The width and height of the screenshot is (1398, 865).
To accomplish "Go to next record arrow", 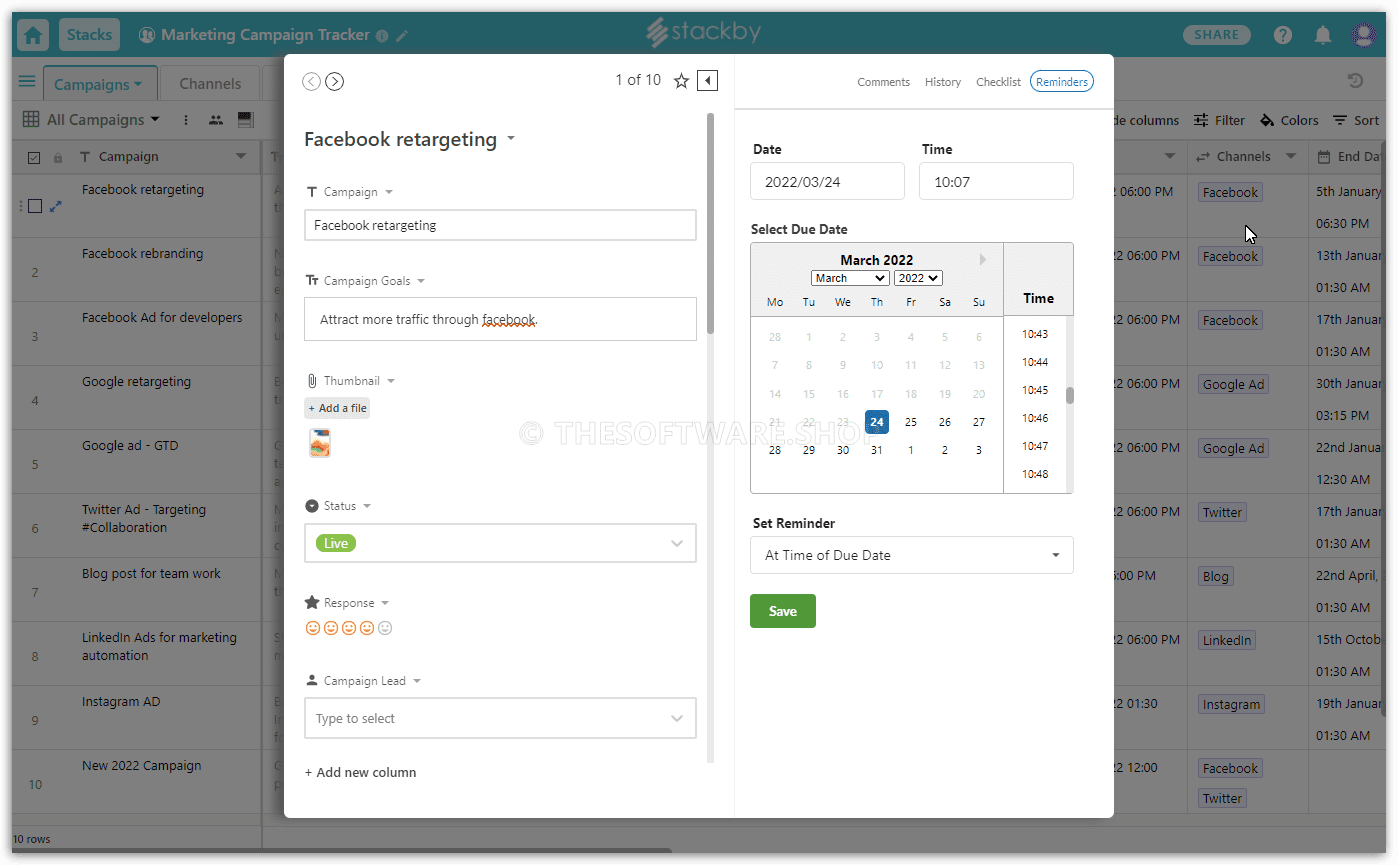I will tap(335, 81).
